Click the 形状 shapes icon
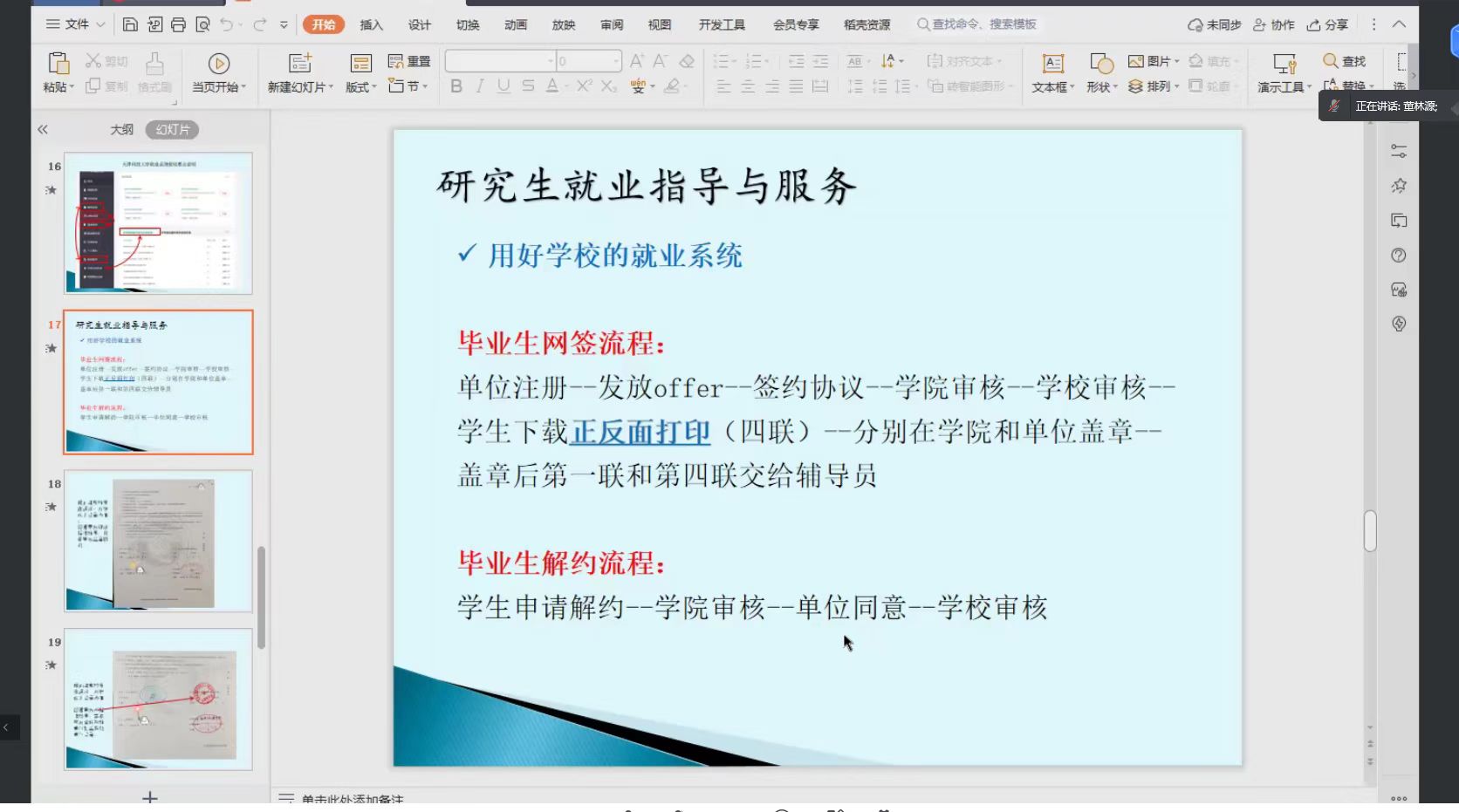The image size is (1459, 812). point(1101,64)
